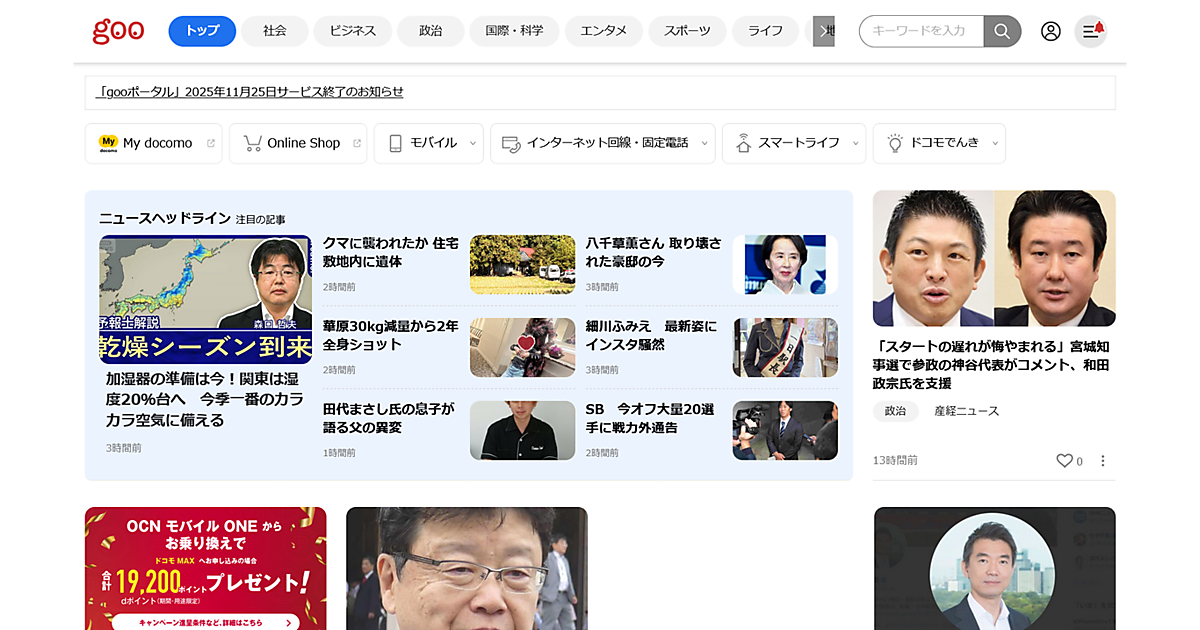
Task: Open the circular portrait card at bottom right
Action: (x=994, y=568)
